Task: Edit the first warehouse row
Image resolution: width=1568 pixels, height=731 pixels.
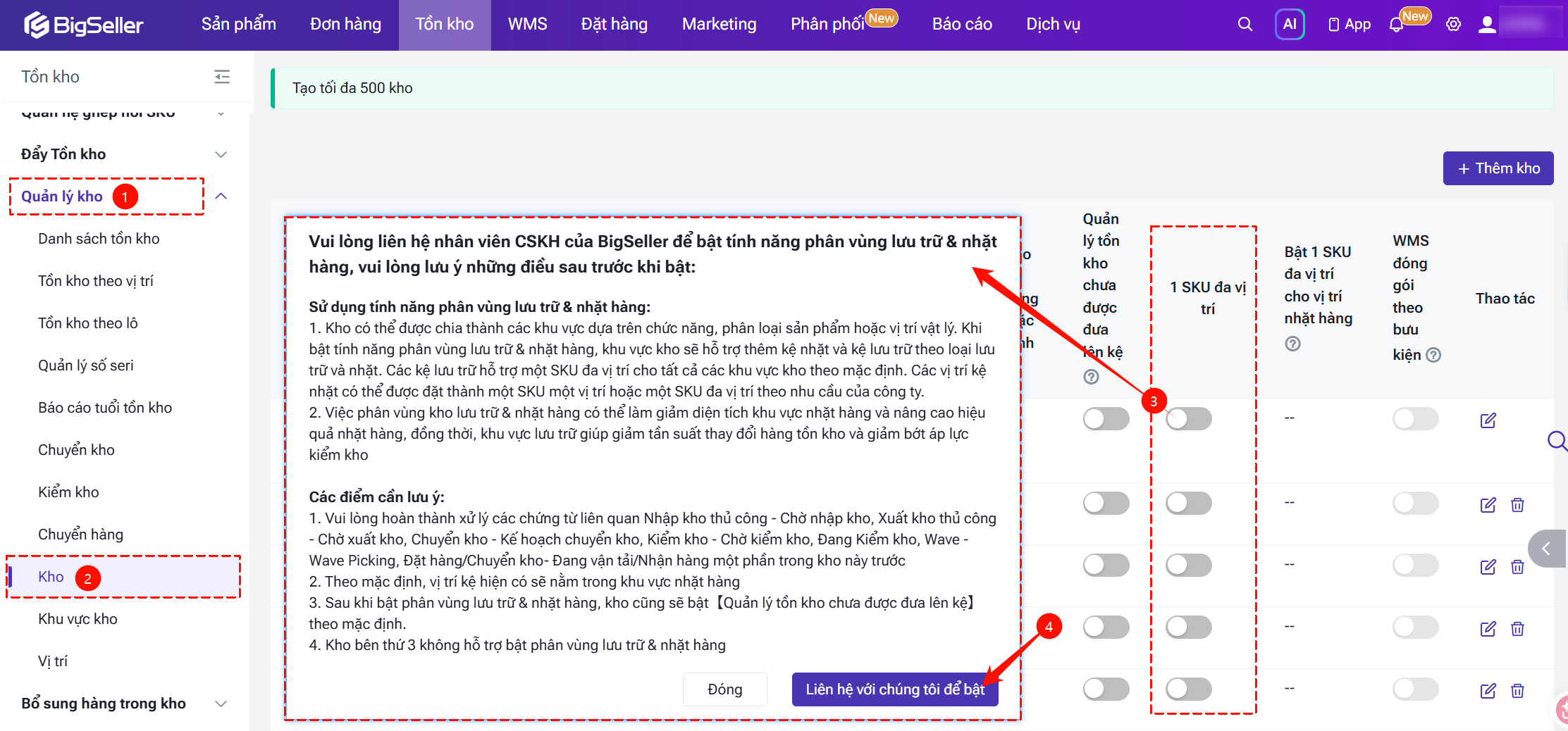Action: 1488,420
